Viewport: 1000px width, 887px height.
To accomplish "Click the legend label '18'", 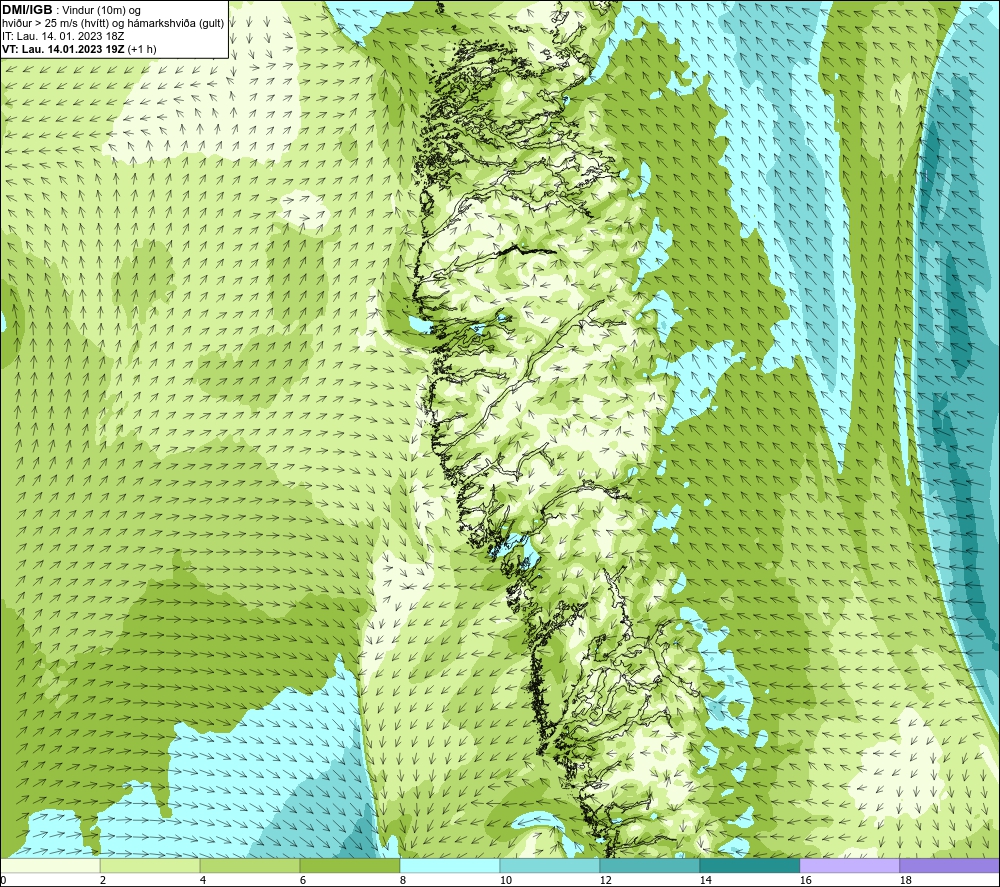I will point(905,881).
